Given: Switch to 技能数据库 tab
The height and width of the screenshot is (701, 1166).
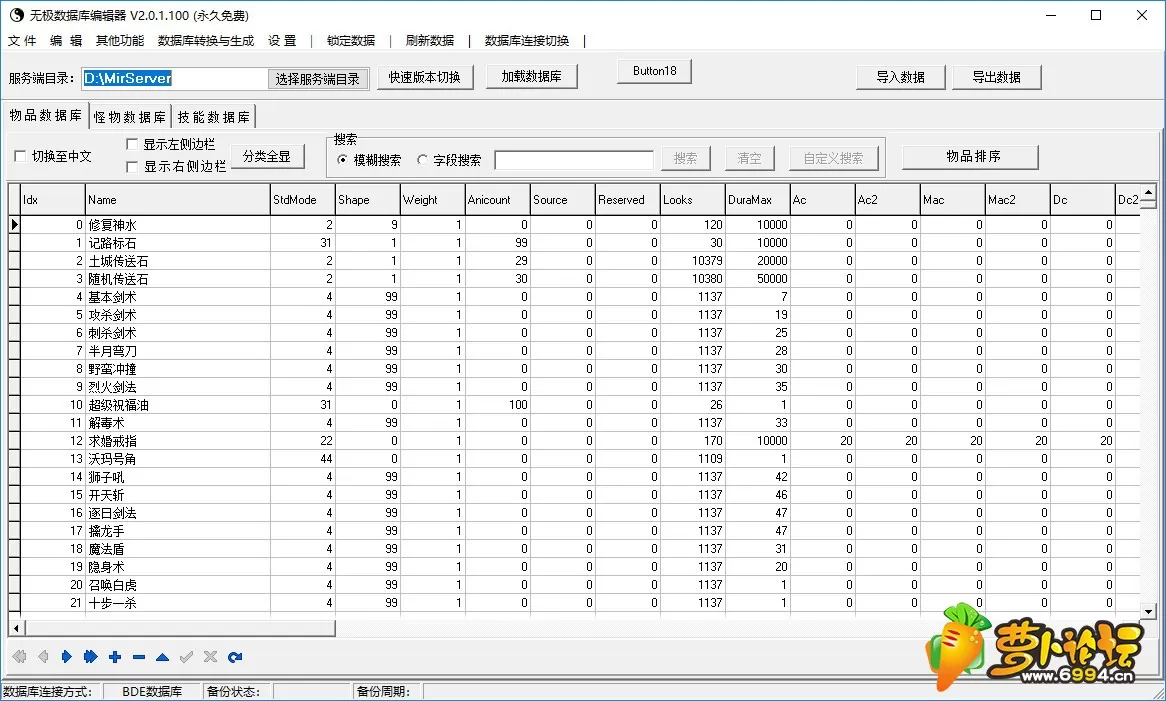Looking at the screenshot, I should (214, 116).
